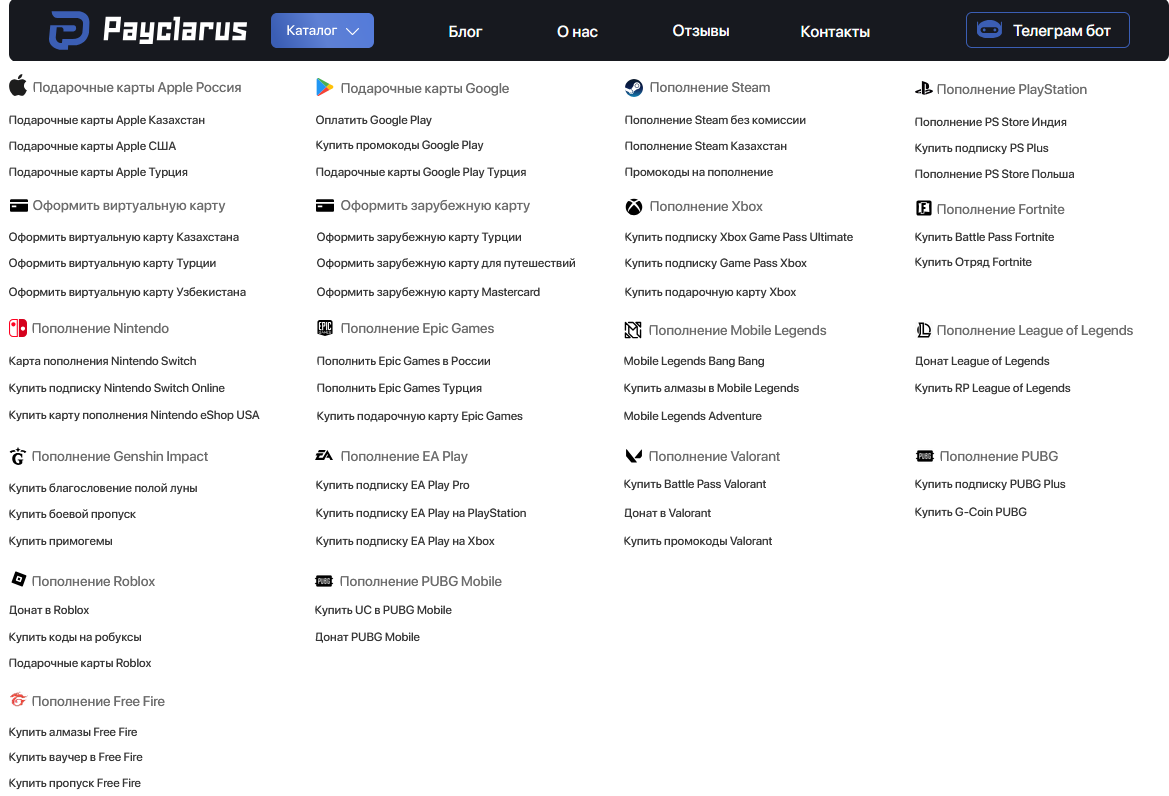Screen dimensions: 1169x796
Task: Click the Steam logo icon
Action: pyautogui.click(x=634, y=88)
